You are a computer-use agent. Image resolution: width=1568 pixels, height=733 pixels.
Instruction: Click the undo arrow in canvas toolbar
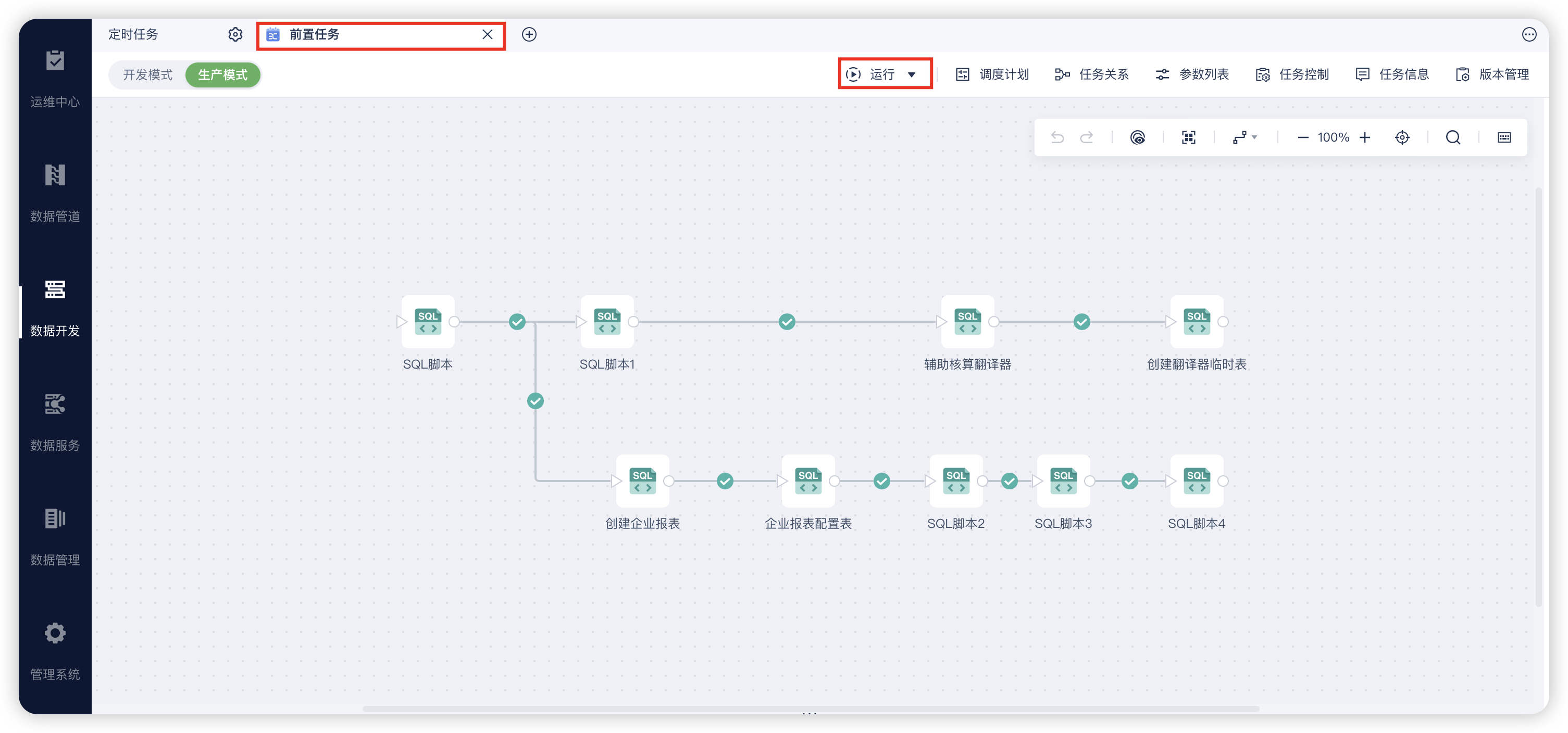(x=1057, y=137)
